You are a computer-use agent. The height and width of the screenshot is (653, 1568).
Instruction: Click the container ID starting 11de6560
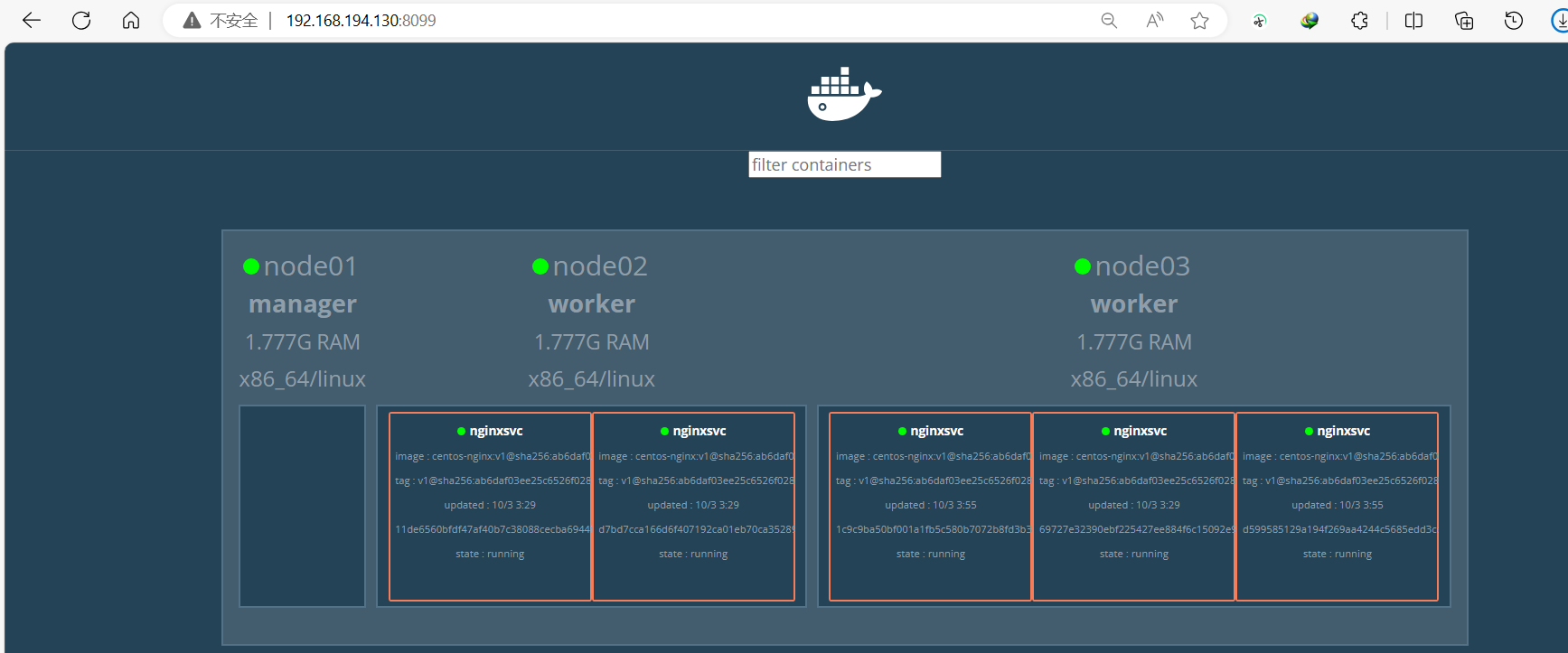(x=493, y=529)
